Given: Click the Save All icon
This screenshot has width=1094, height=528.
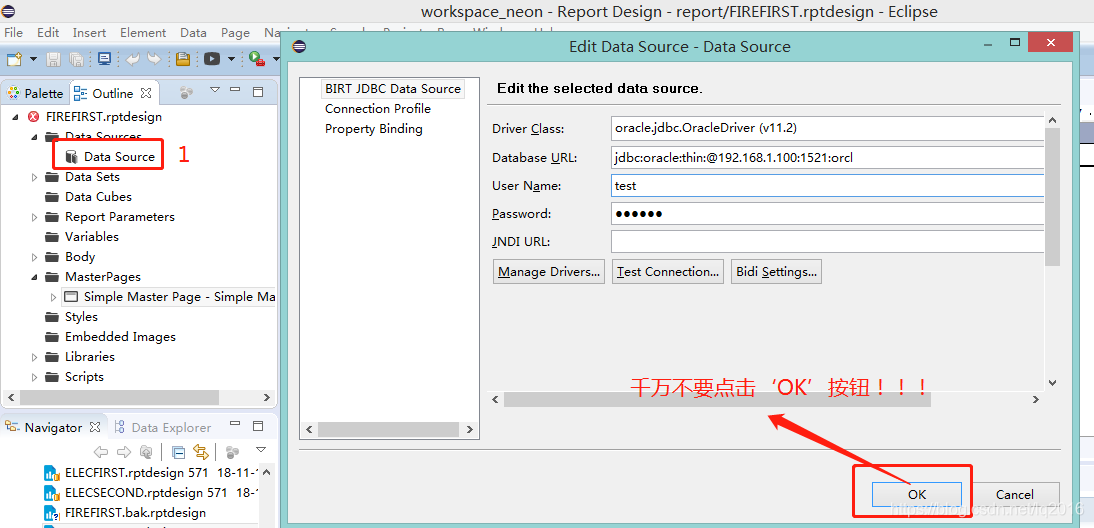Looking at the screenshot, I should (x=77, y=59).
